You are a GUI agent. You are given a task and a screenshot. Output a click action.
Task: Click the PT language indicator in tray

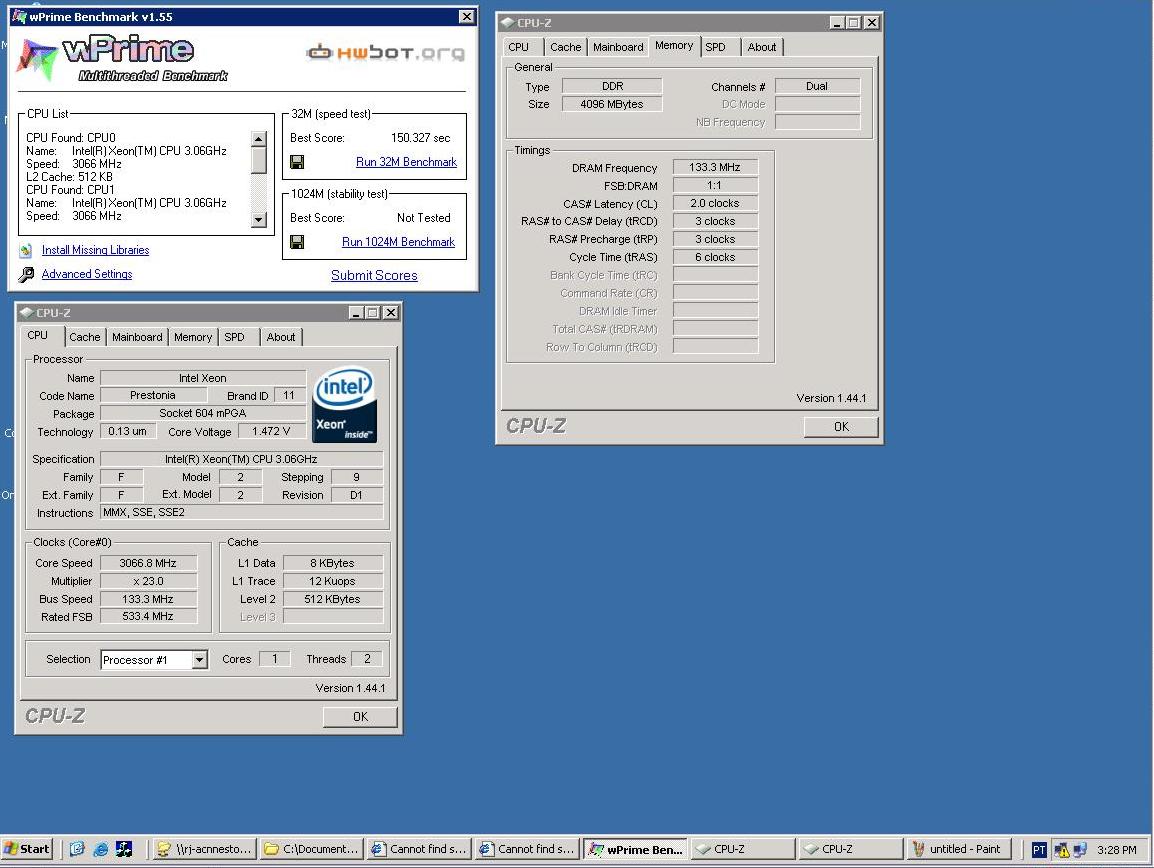(1038, 850)
